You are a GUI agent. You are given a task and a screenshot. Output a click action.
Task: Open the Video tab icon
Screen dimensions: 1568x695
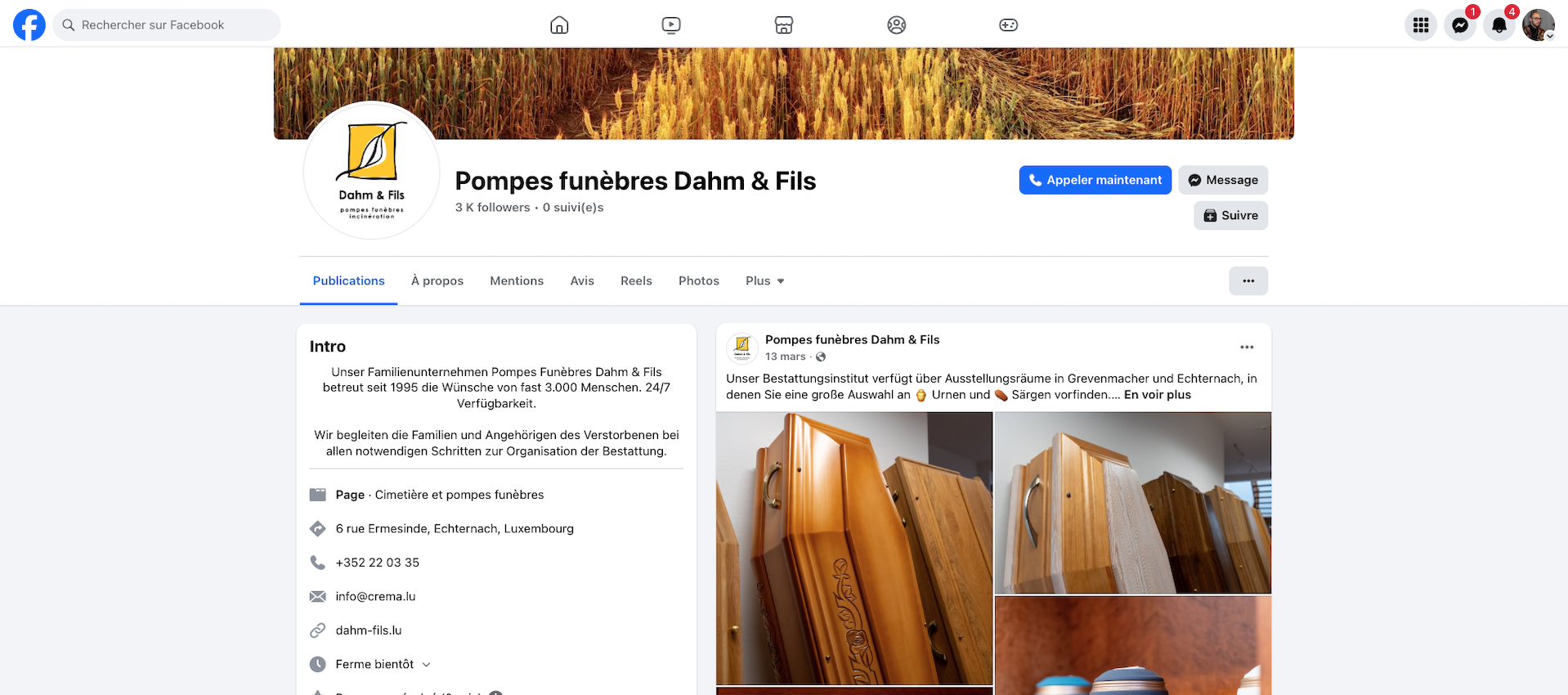click(x=671, y=25)
